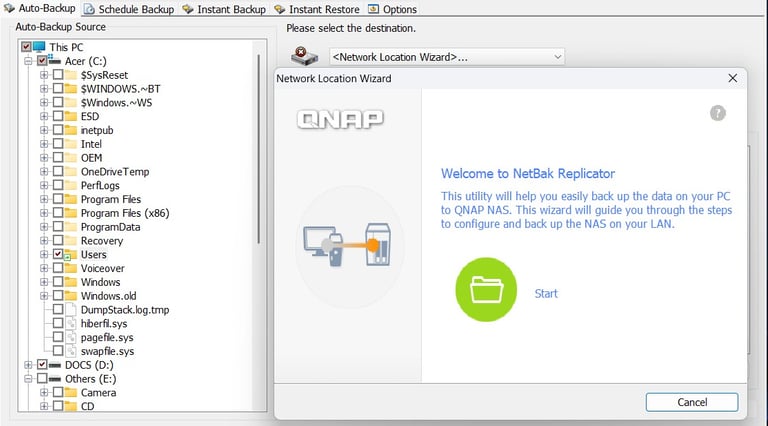This screenshot has height=426, width=768.
Task: Click the Recovery folder icon
Action: (x=71, y=241)
